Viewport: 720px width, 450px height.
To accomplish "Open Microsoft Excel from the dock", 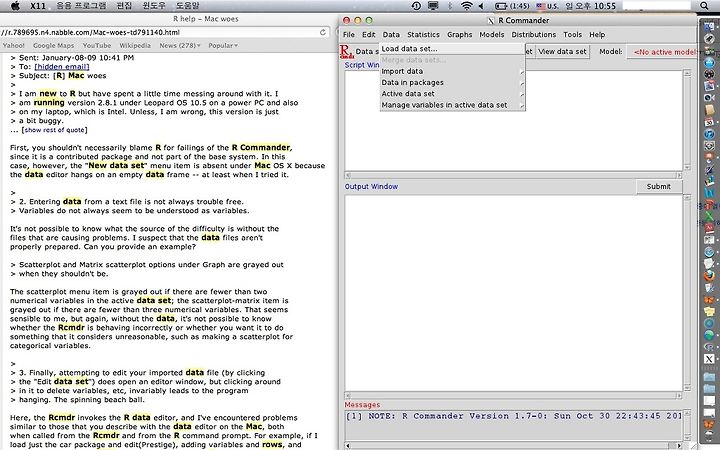I will pyautogui.click(x=709, y=217).
